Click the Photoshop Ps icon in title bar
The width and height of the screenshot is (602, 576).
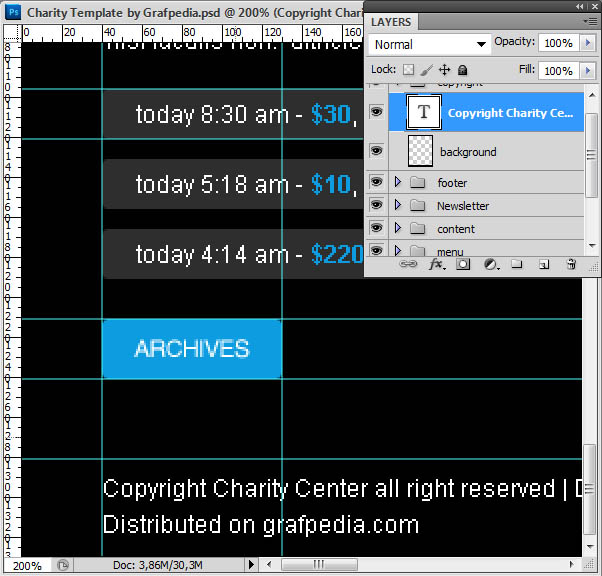[x=13, y=12]
